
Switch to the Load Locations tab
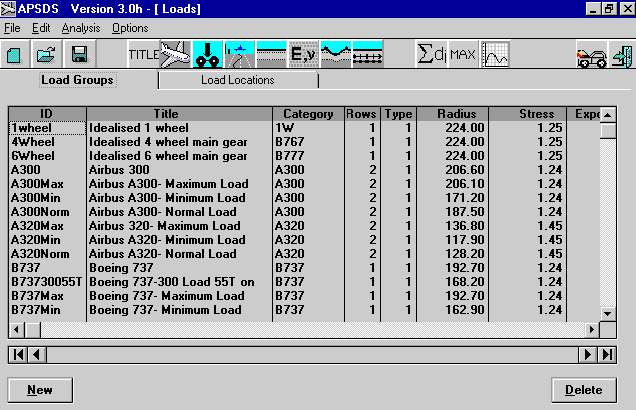[x=238, y=80]
